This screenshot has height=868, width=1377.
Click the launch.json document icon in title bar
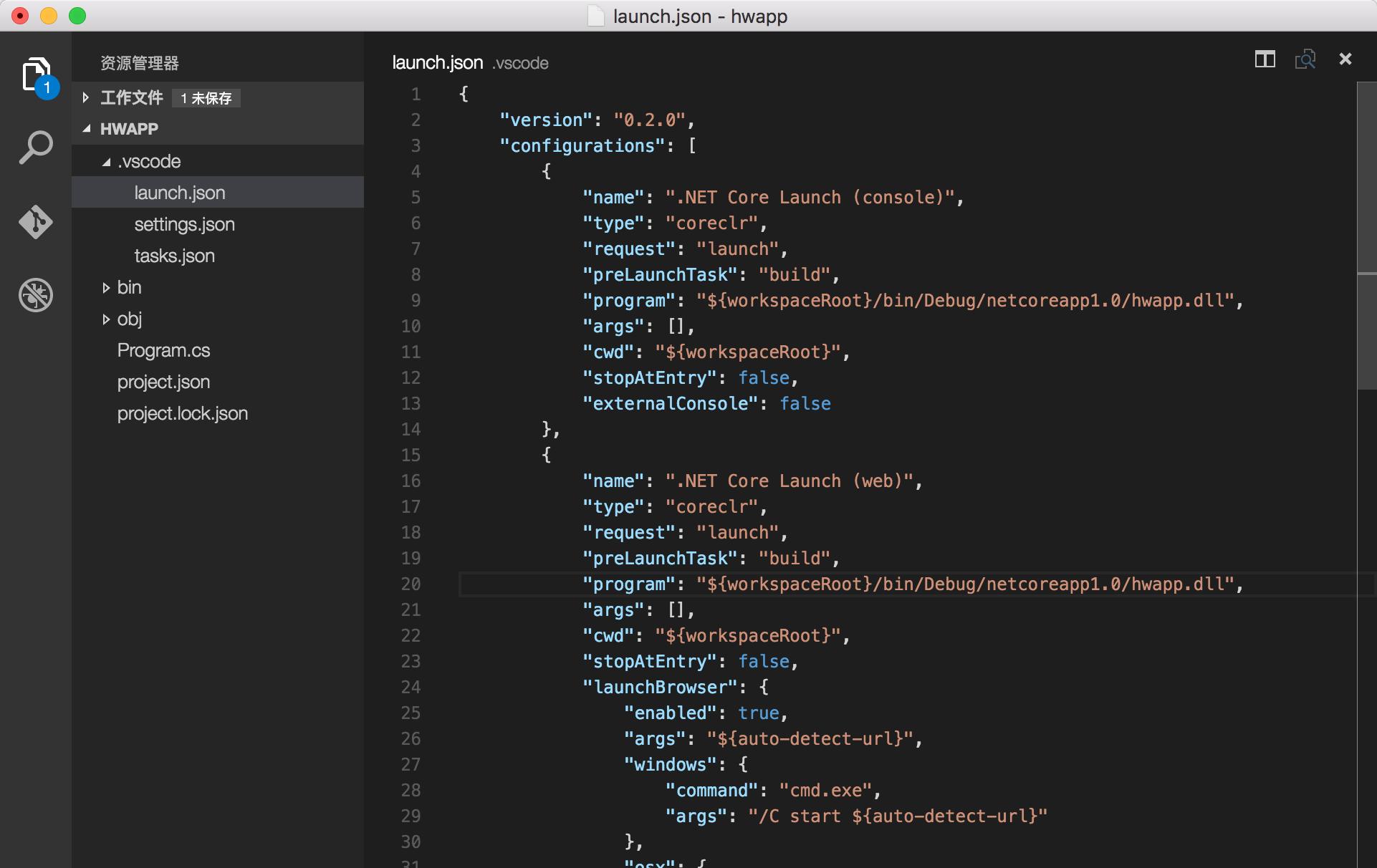[596, 16]
